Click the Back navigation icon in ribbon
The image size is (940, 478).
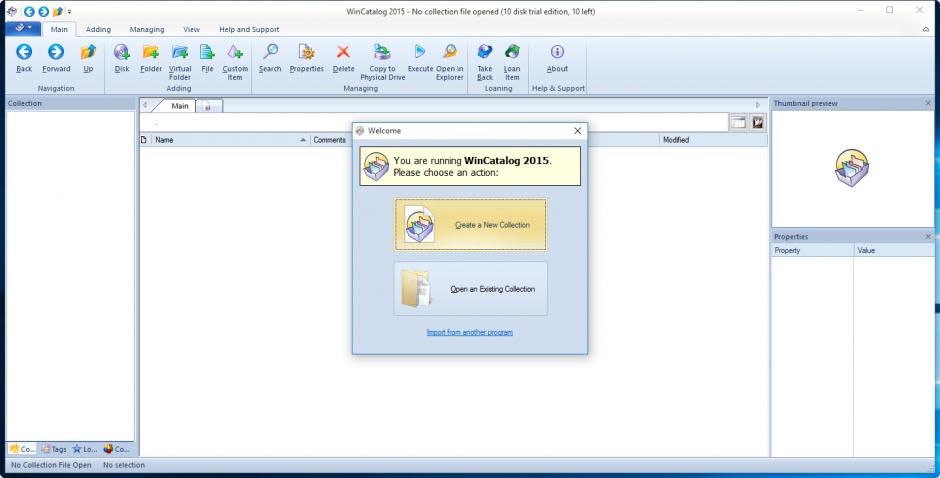pos(24,52)
